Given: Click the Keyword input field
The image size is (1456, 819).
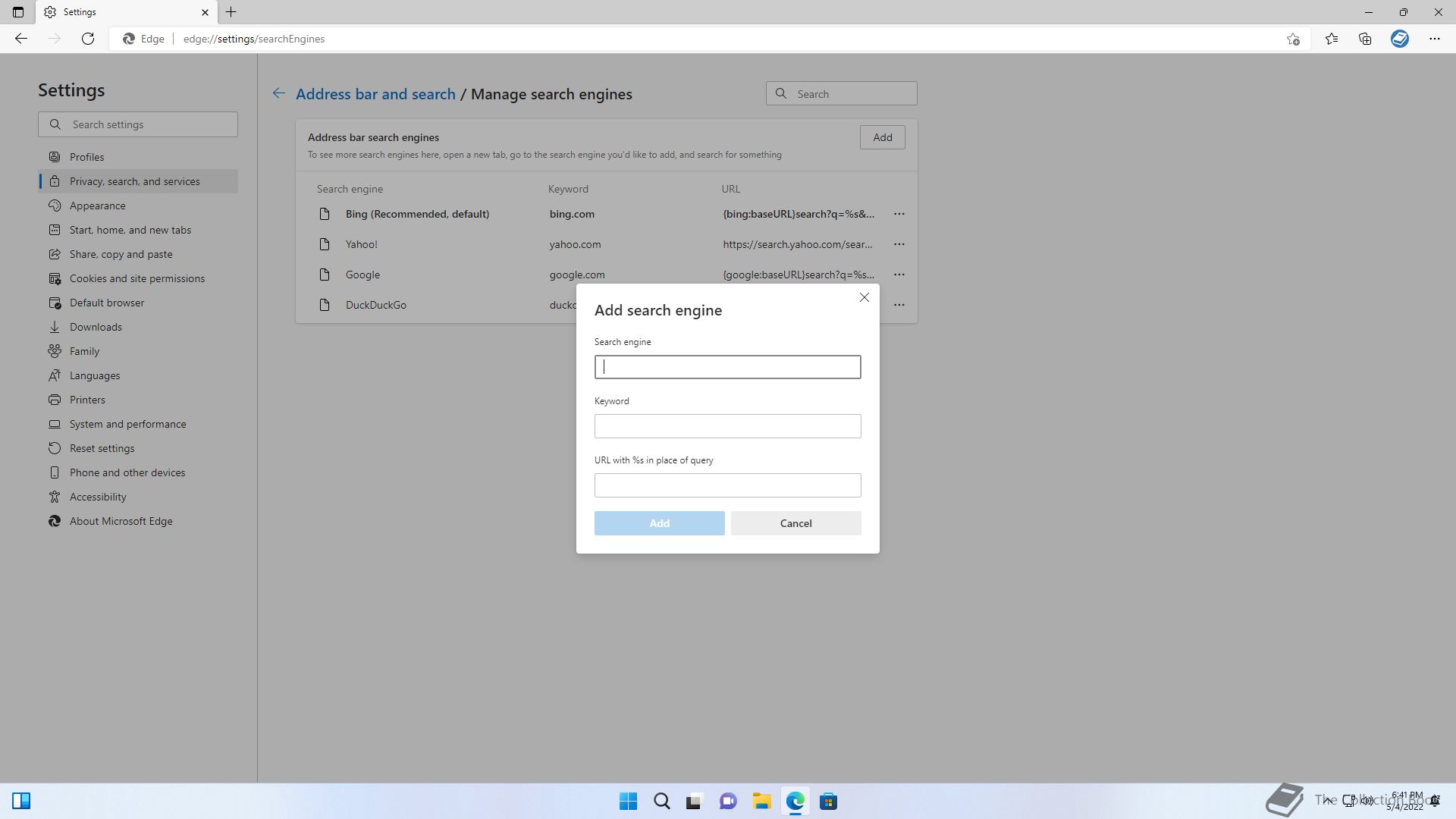Looking at the screenshot, I should coord(727,426).
